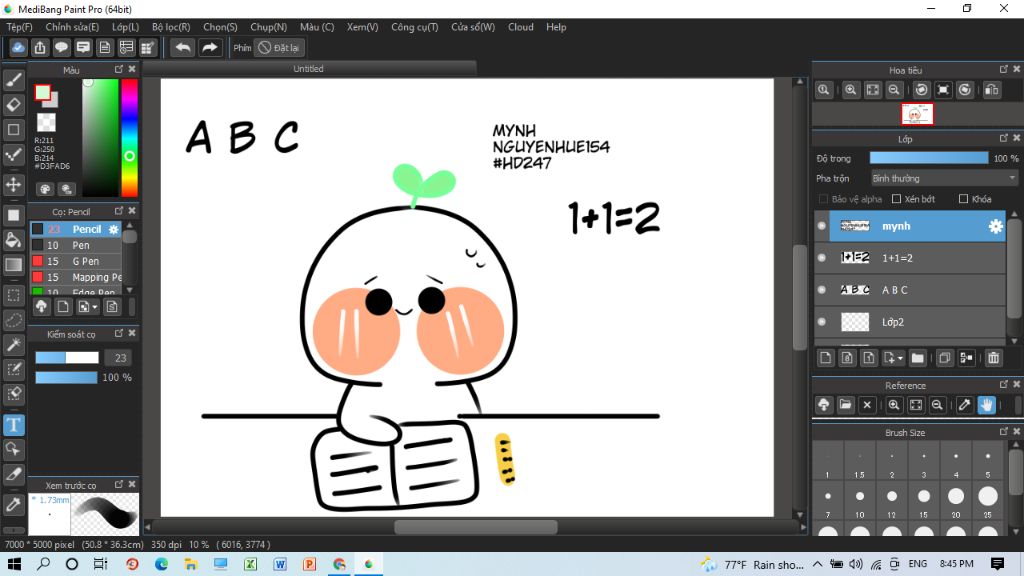Viewport: 1024px width, 576px height.
Task: Open the Công cụ(T) menu
Action: click(x=415, y=27)
